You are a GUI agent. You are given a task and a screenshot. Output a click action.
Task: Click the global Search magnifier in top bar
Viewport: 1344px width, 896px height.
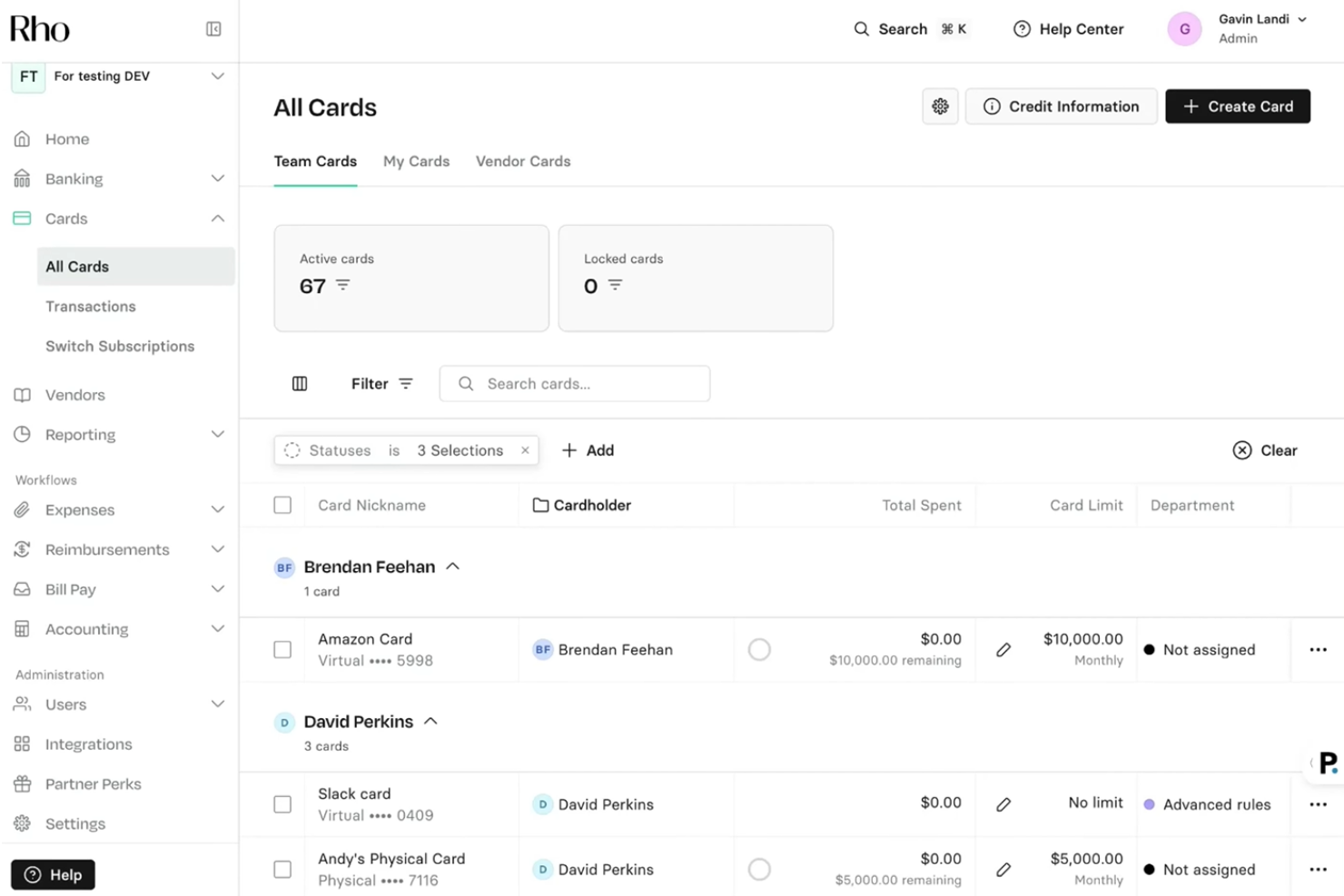861,28
